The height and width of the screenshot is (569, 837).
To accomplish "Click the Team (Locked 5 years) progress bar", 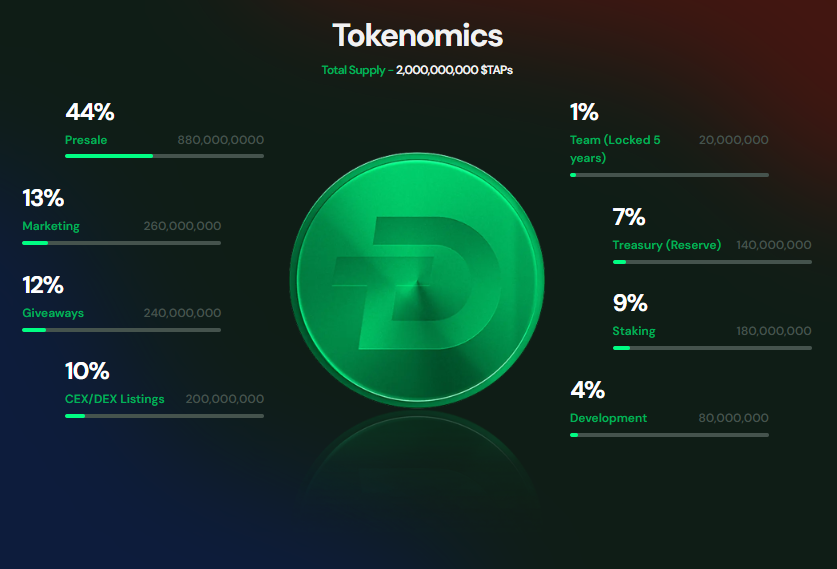I will pyautogui.click(x=669, y=175).
